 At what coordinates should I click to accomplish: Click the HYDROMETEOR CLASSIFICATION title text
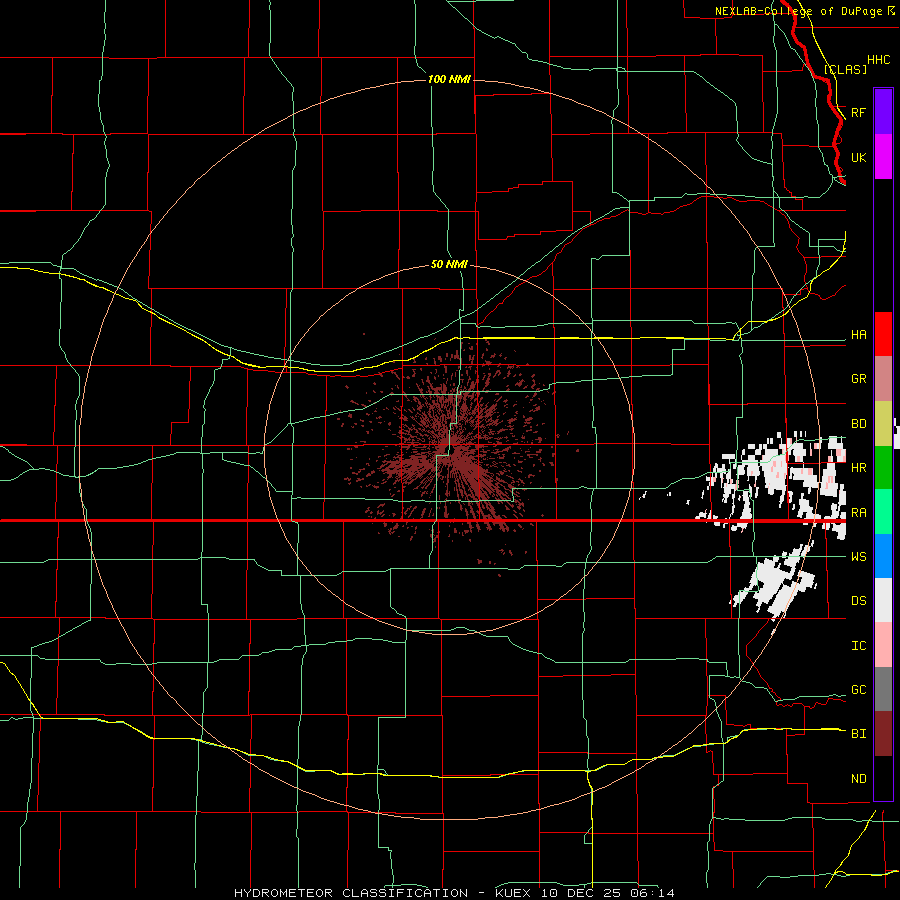tap(351, 893)
